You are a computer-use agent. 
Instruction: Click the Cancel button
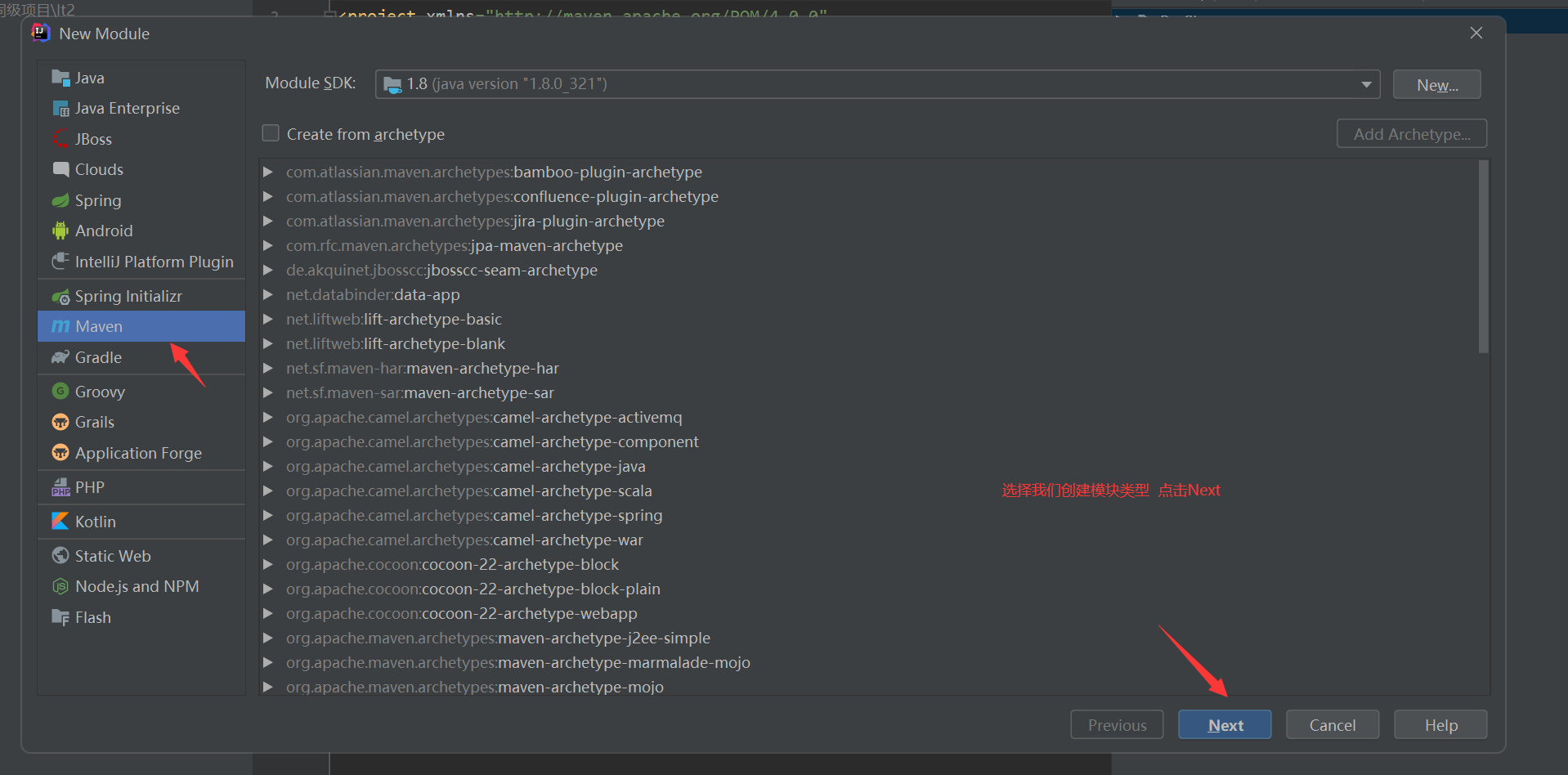pyautogui.click(x=1333, y=725)
